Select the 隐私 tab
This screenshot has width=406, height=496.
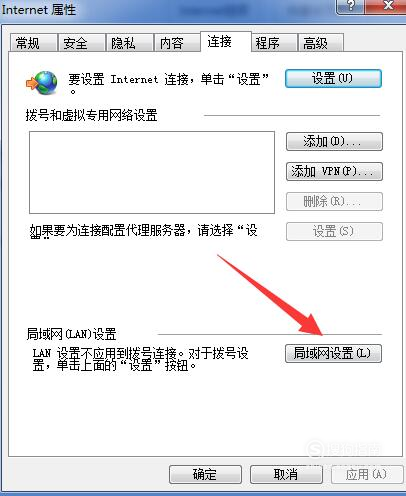point(129,43)
